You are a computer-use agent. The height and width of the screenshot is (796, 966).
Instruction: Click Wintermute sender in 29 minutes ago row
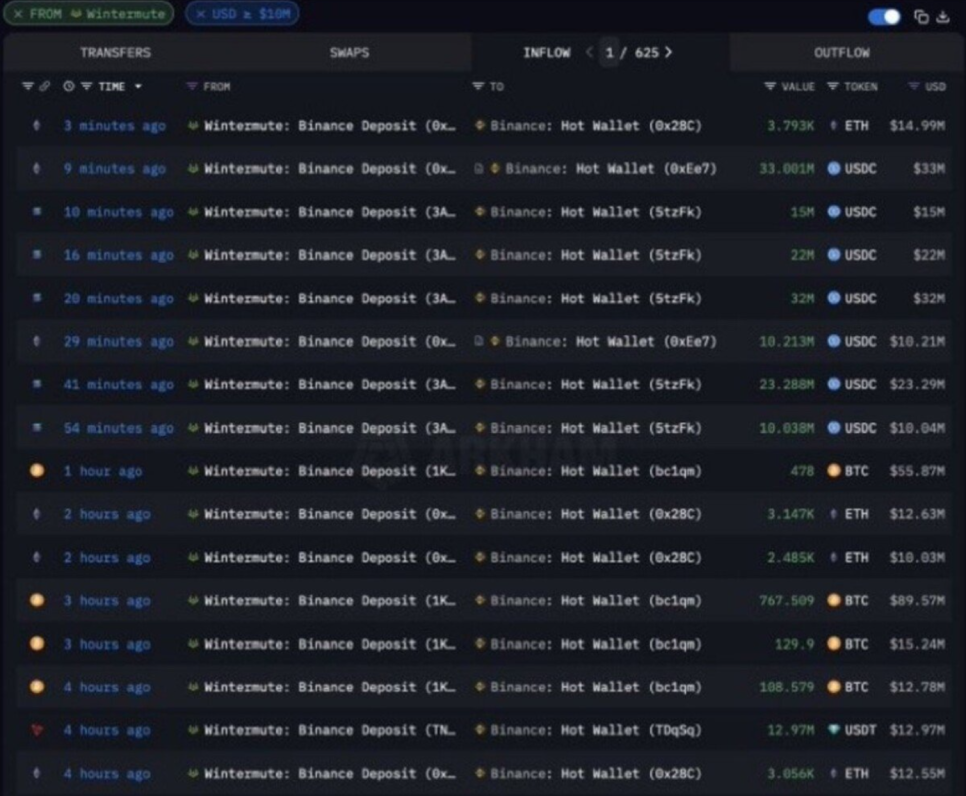330,341
